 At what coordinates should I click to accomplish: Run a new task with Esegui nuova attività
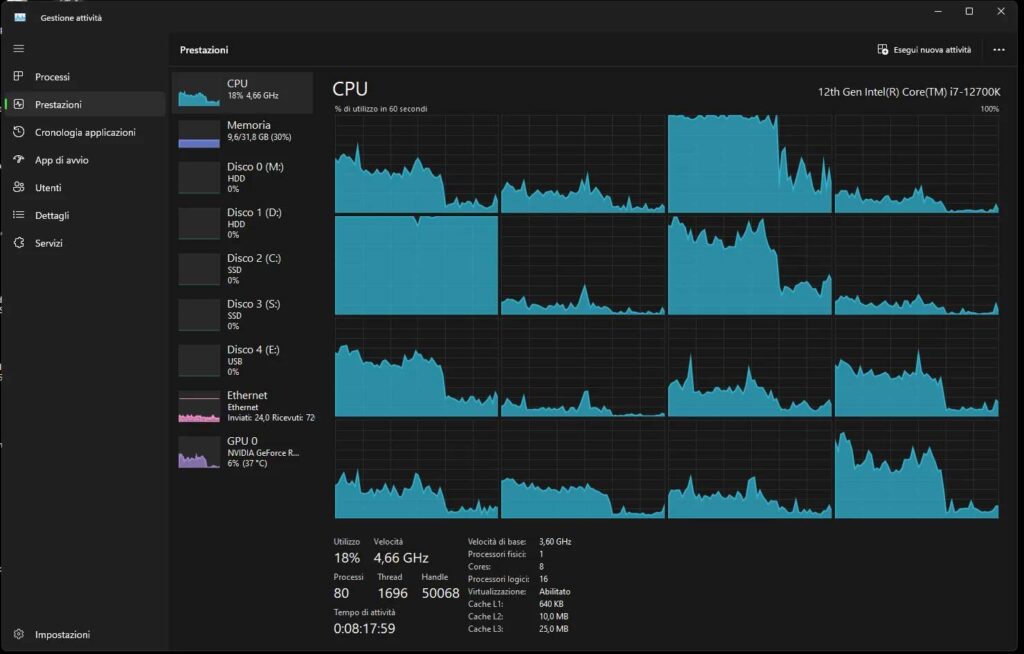(x=924, y=50)
